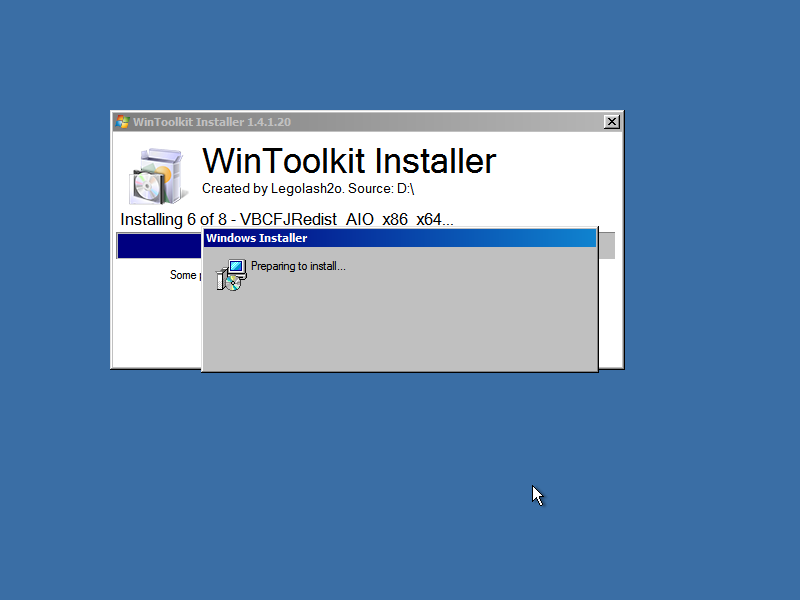Click "Installing 6 of 8" status line
The width and height of the screenshot is (800, 600).
pos(287,219)
